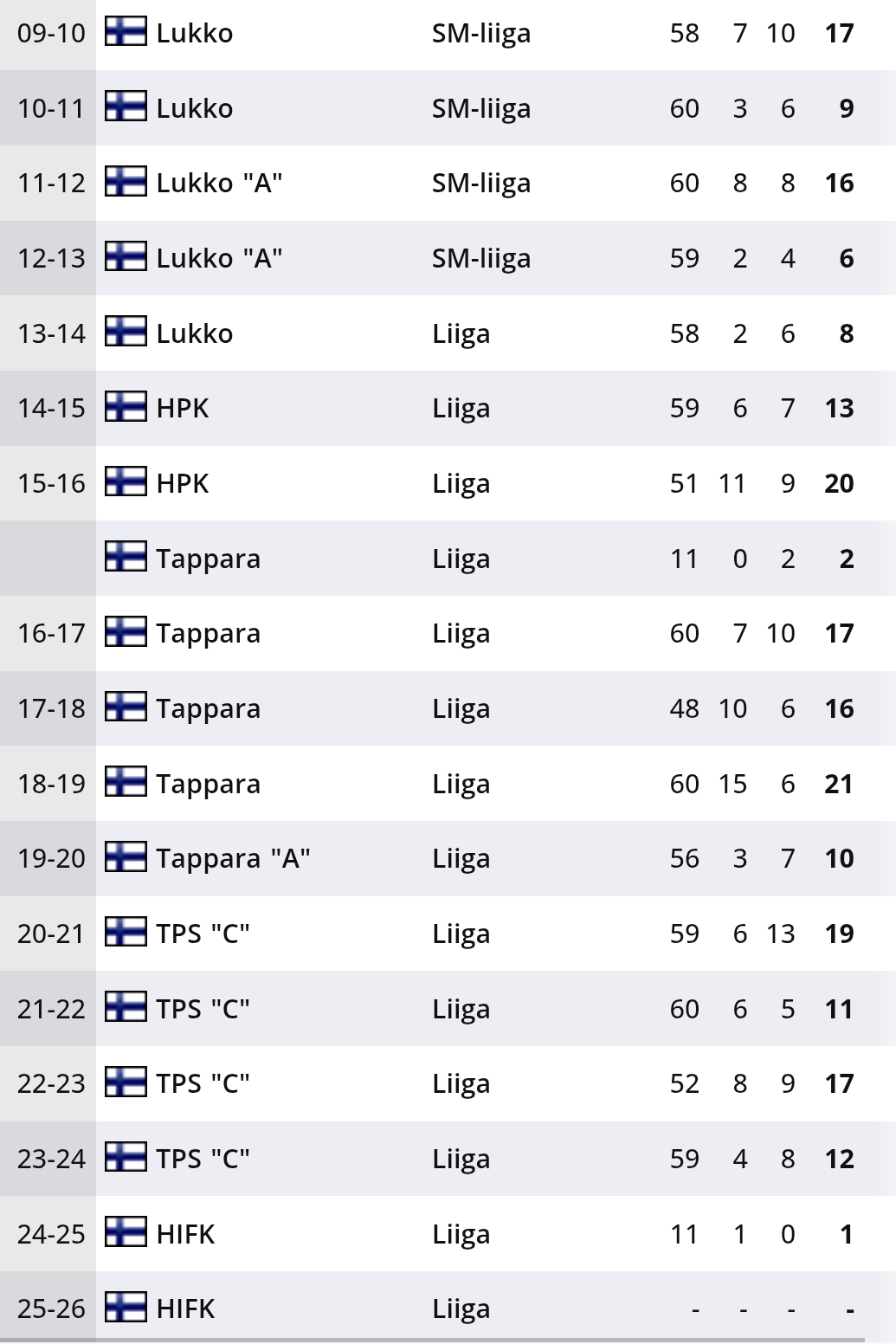Click the flag icon in the 25-26 HIFK row
The image size is (896, 1344).
[126, 1308]
